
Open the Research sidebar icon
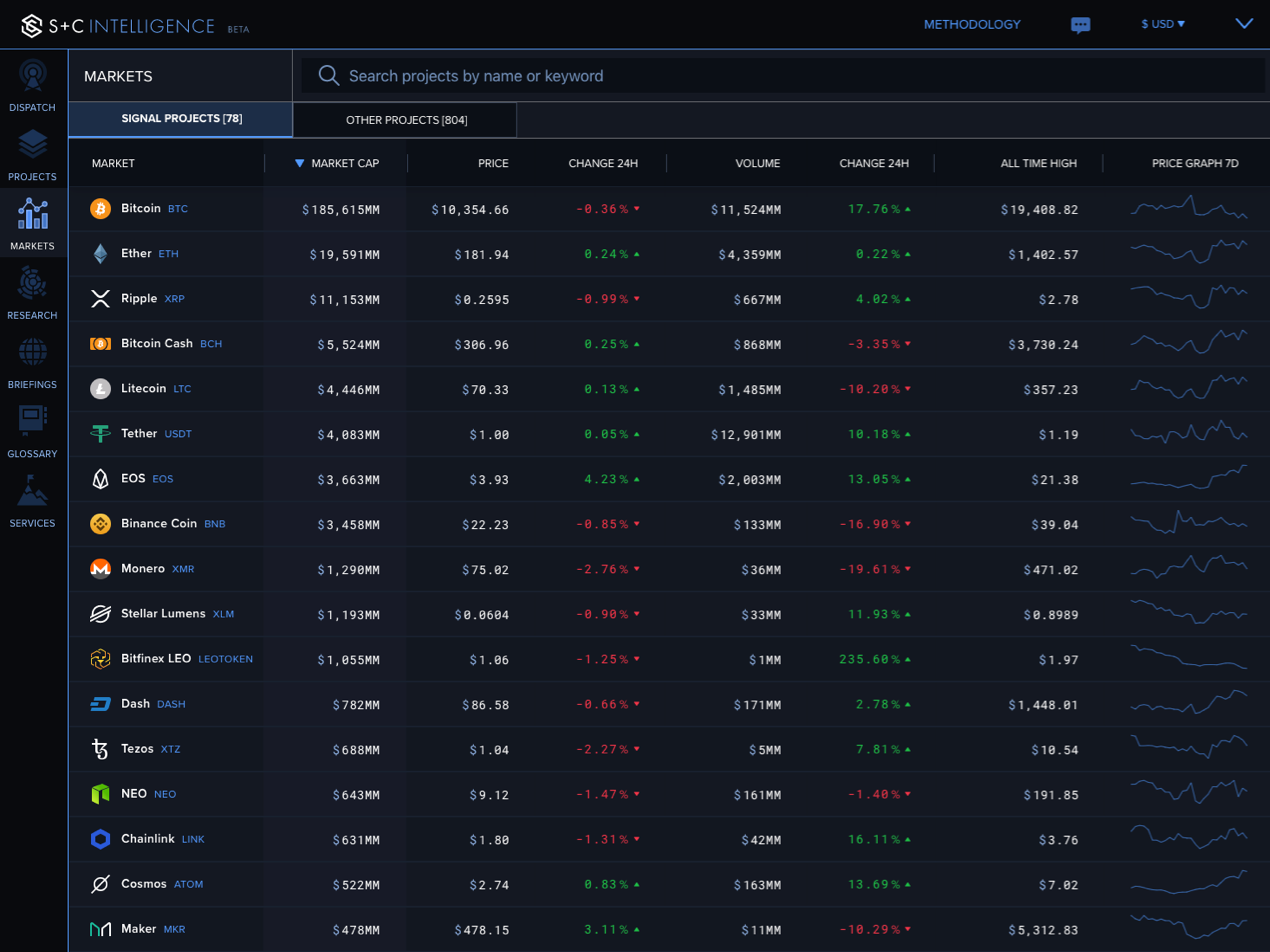[33, 283]
